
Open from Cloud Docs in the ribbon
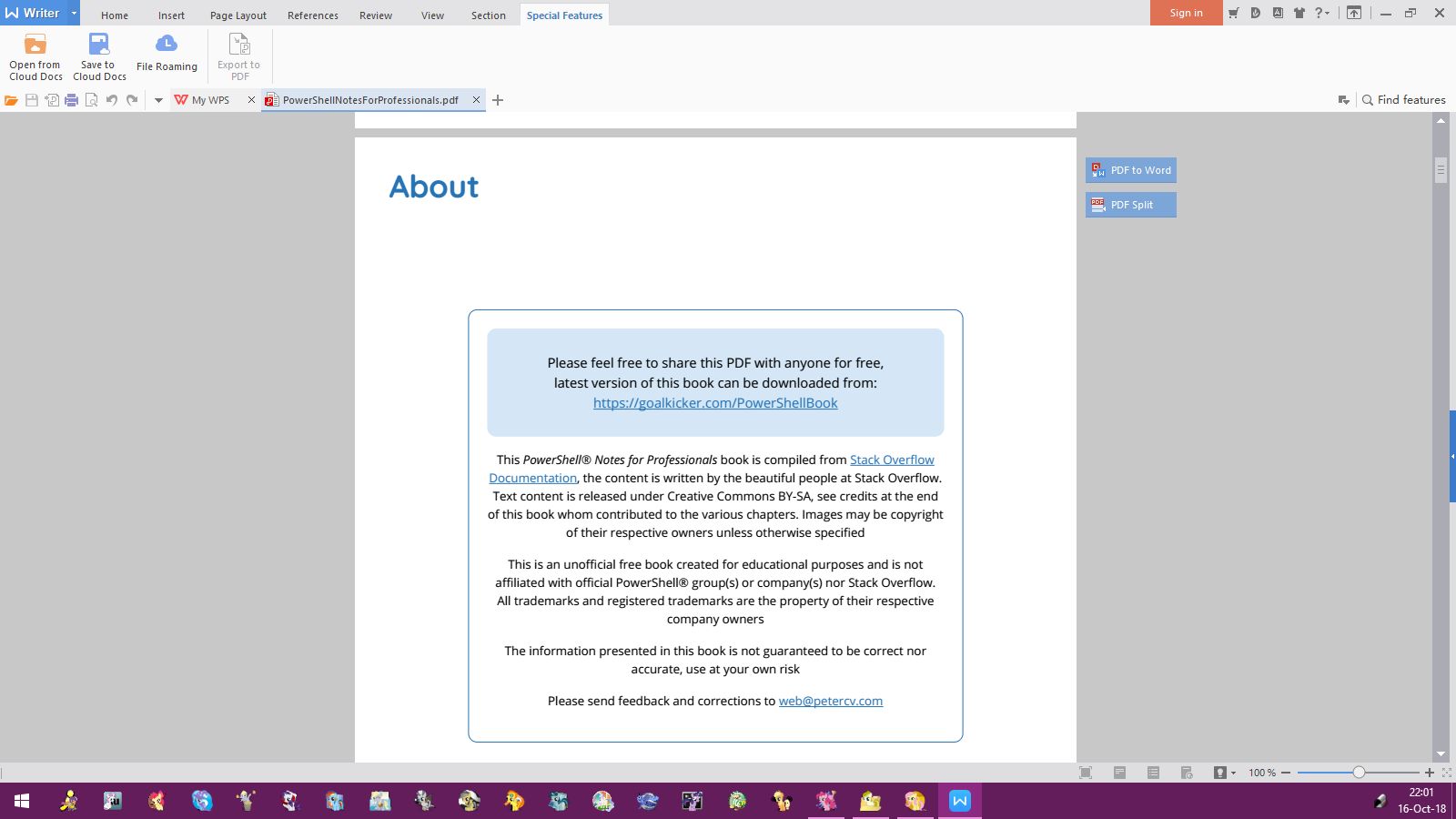pos(35,56)
